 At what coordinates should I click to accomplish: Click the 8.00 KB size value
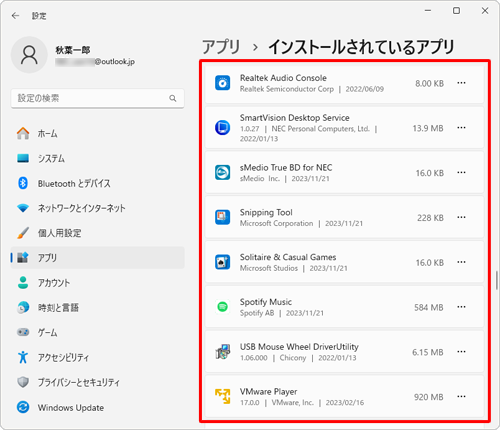[x=429, y=84]
